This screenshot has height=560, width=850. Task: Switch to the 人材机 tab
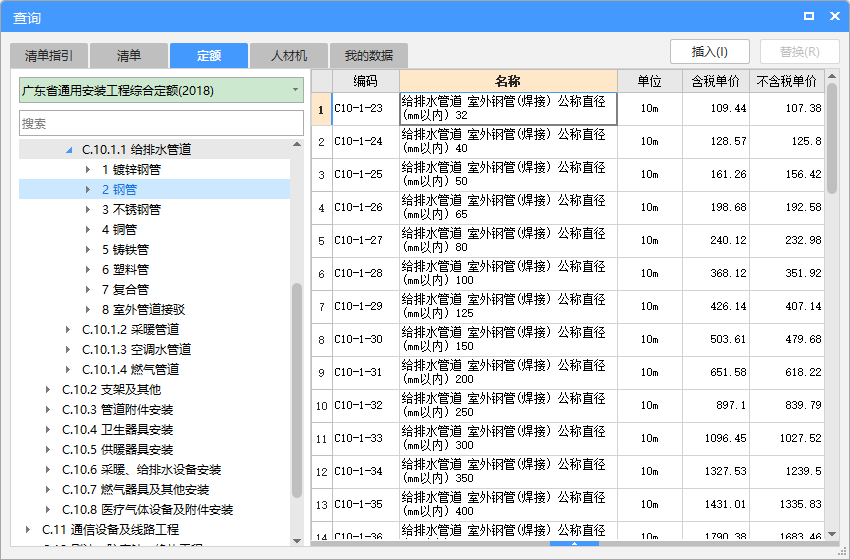[289, 55]
